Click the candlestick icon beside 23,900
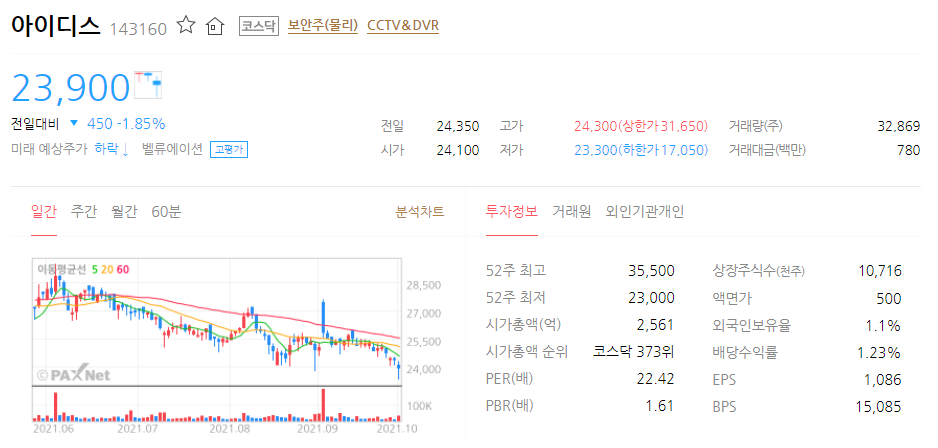Viewport: 938px width, 448px height. click(148, 84)
